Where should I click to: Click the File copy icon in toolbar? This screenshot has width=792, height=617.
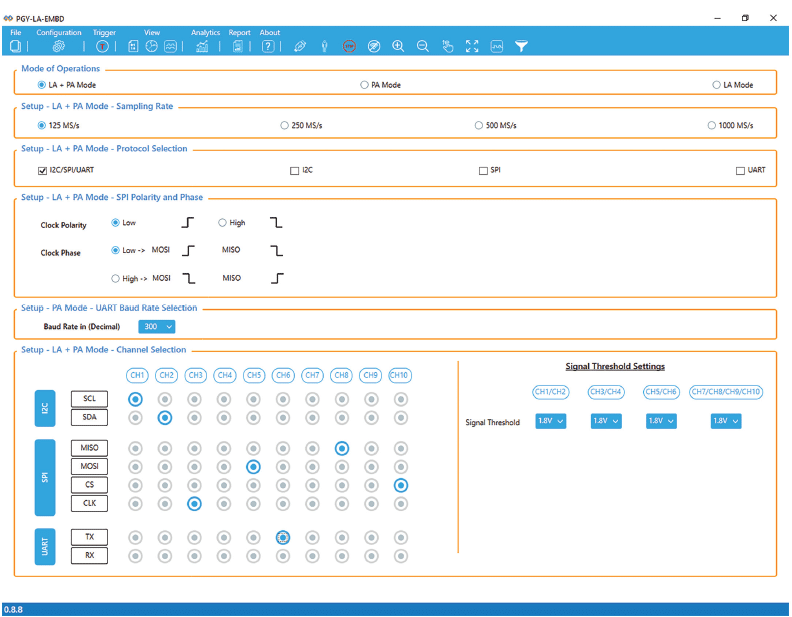15,46
